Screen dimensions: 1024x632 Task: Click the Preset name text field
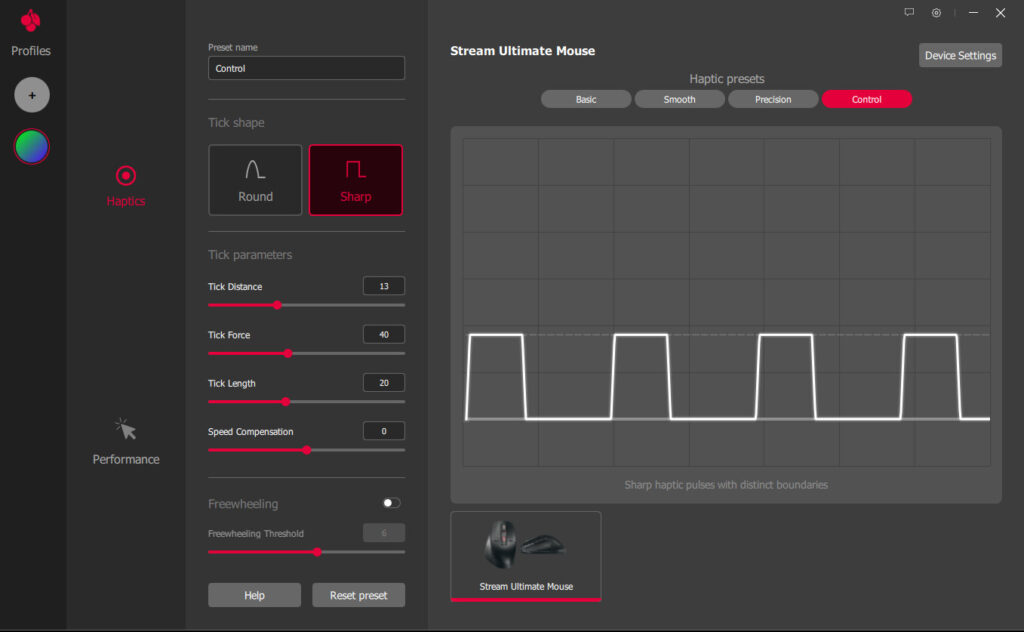click(306, 68)
